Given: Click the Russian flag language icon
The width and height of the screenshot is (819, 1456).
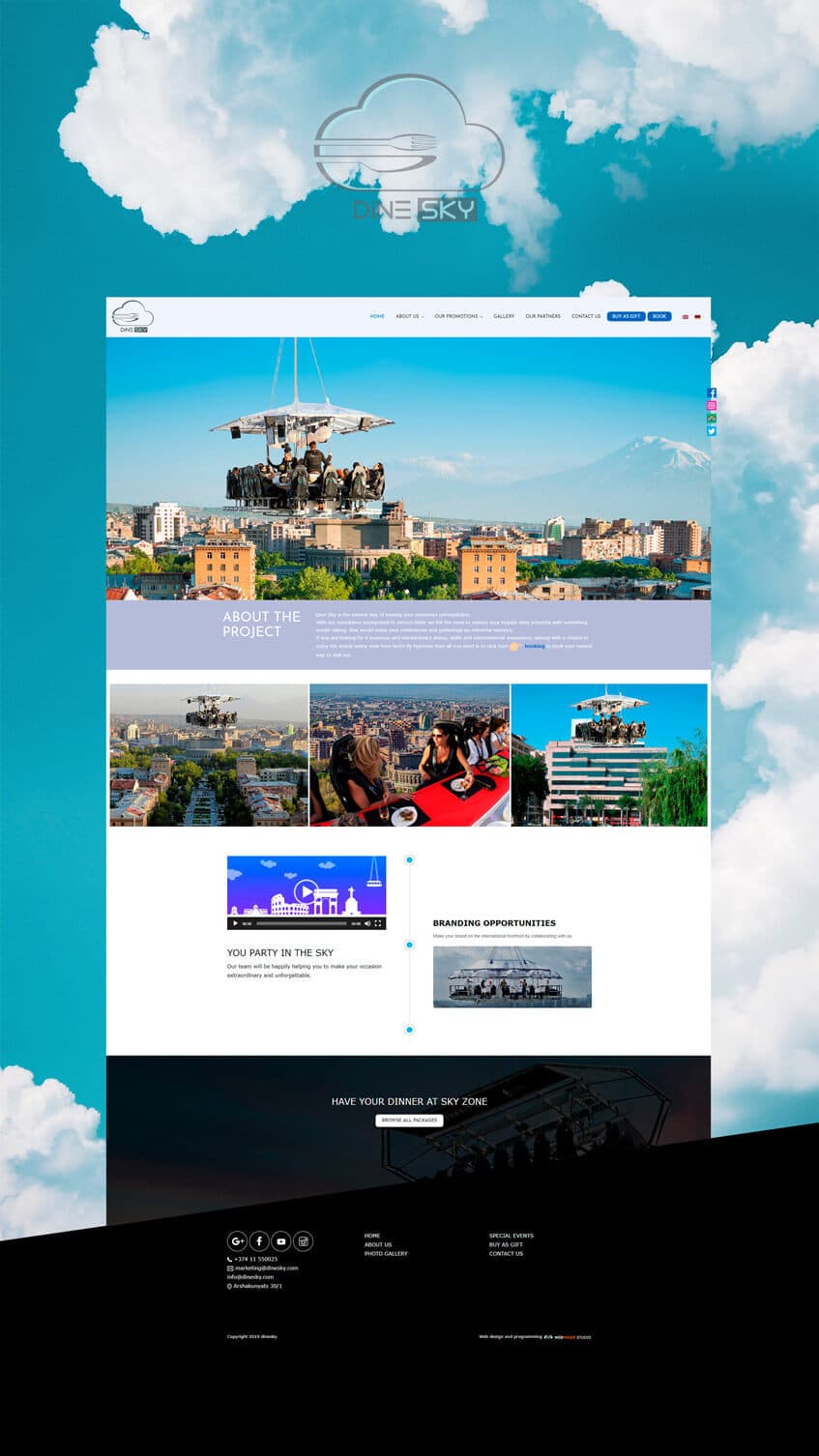Looking at the screenshot, I should (697, 316).
